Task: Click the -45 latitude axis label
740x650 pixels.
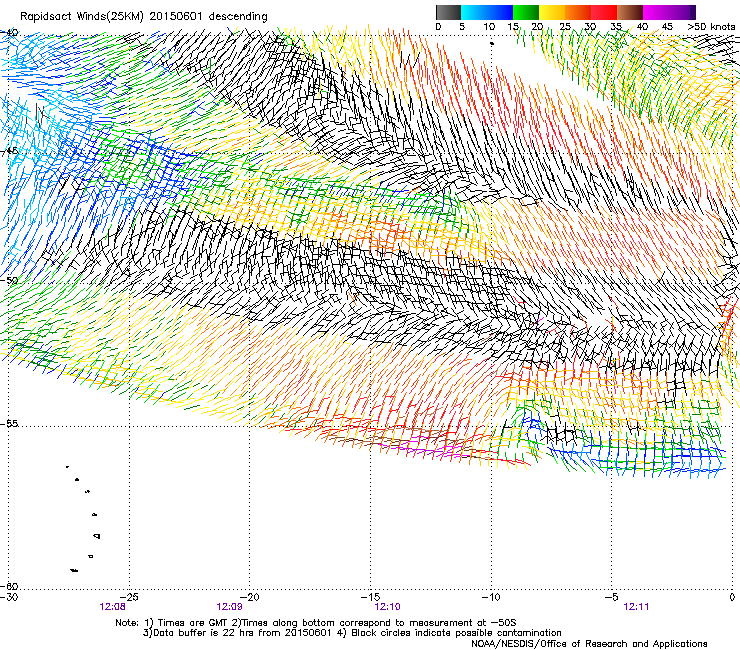Action: coord(9,152)
